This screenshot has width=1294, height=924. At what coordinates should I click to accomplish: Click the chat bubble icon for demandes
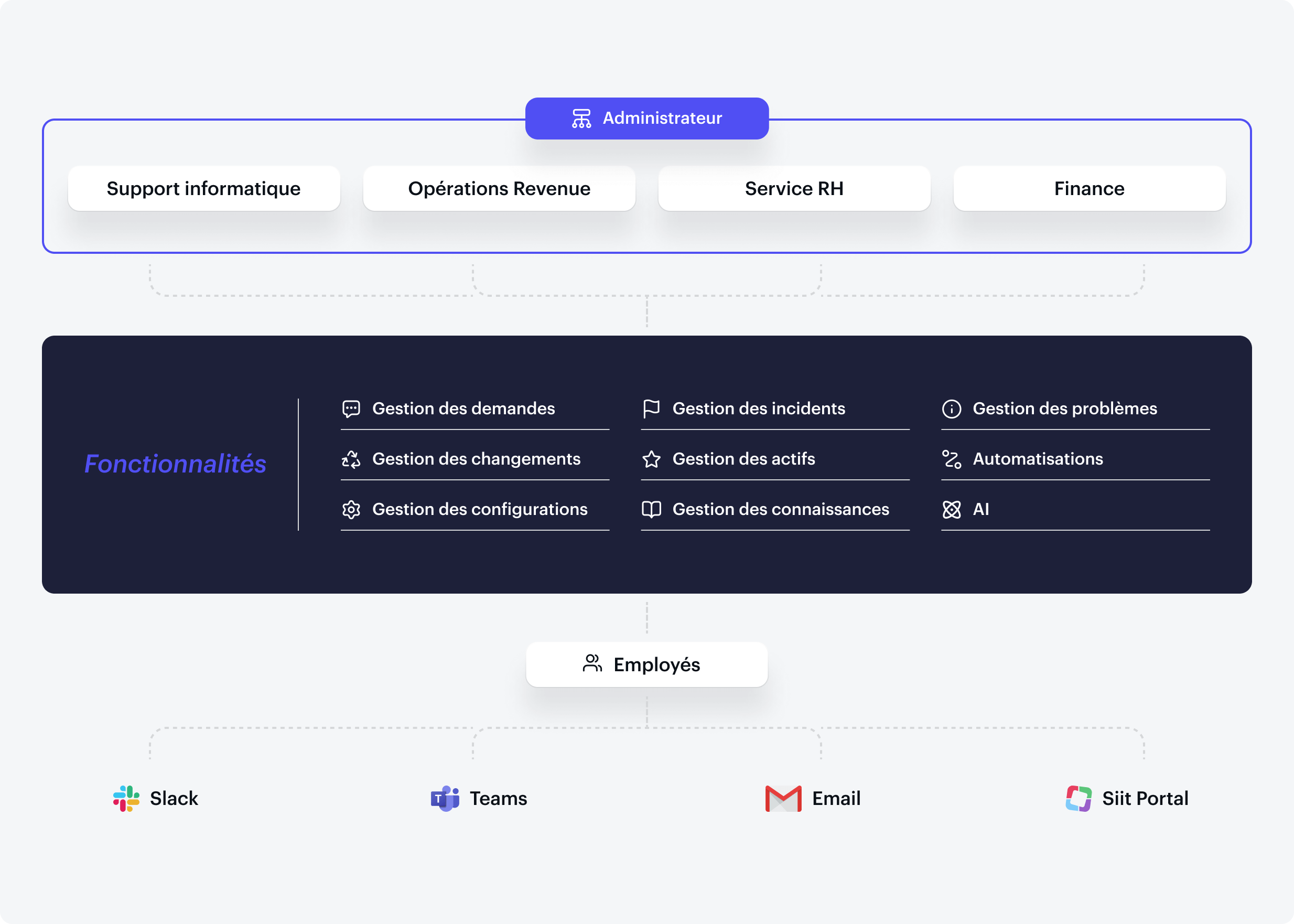point(351,409)
